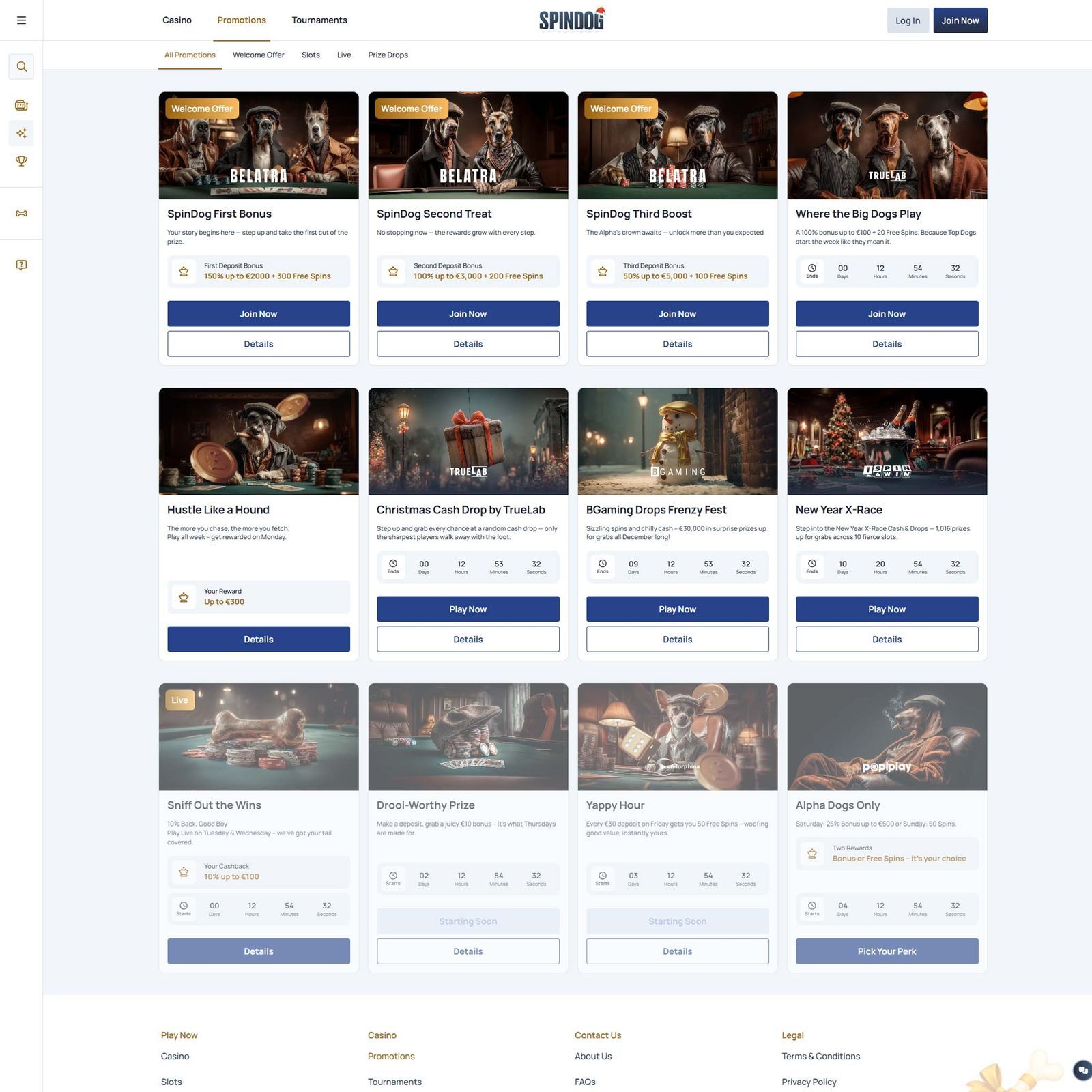Screen dimensions: 1092x1092
Task: Open Details for Sniff Out the Wins
Action: click(259, 951)
